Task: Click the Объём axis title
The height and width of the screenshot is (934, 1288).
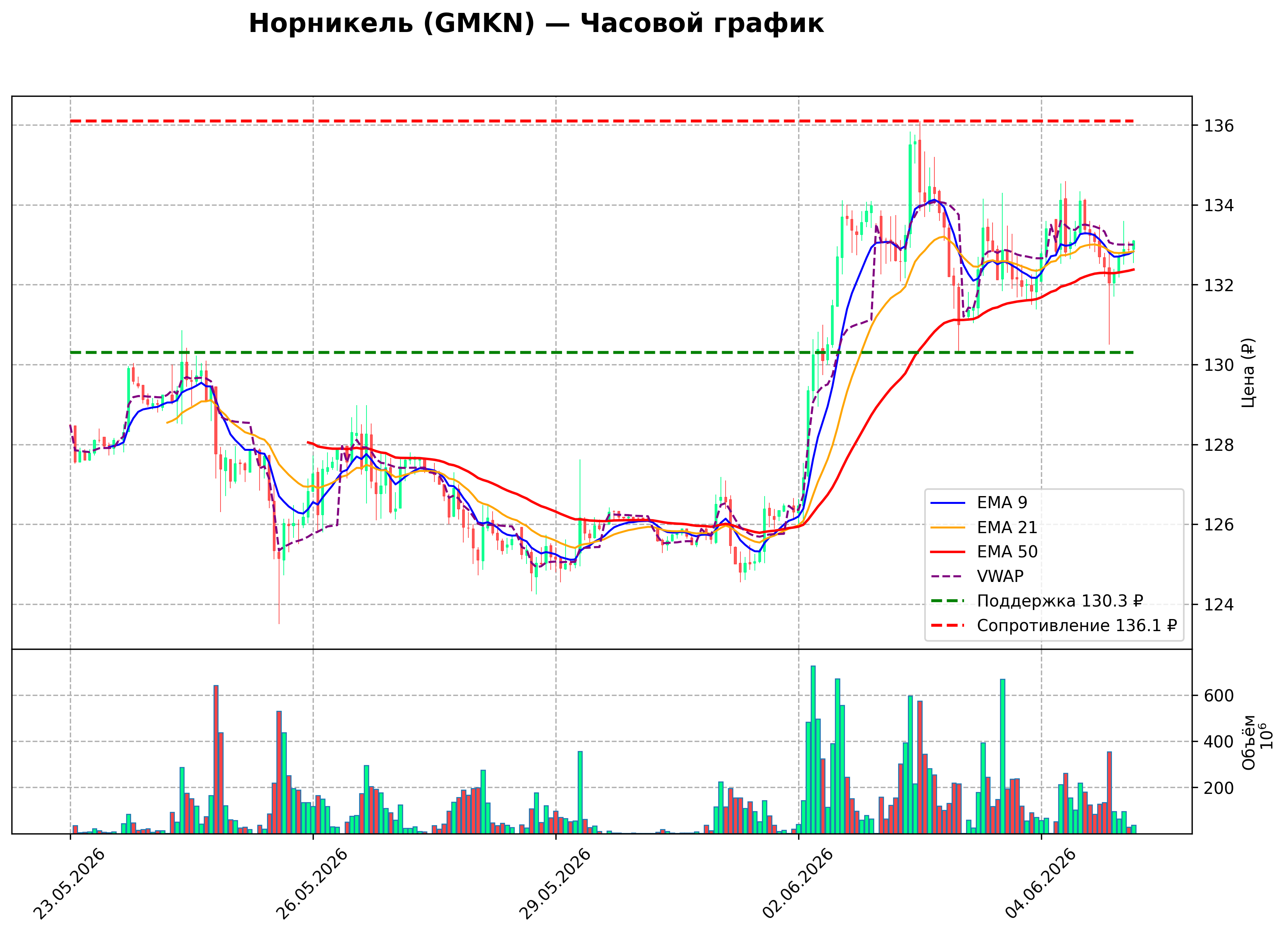Action: click(1249, 742)
